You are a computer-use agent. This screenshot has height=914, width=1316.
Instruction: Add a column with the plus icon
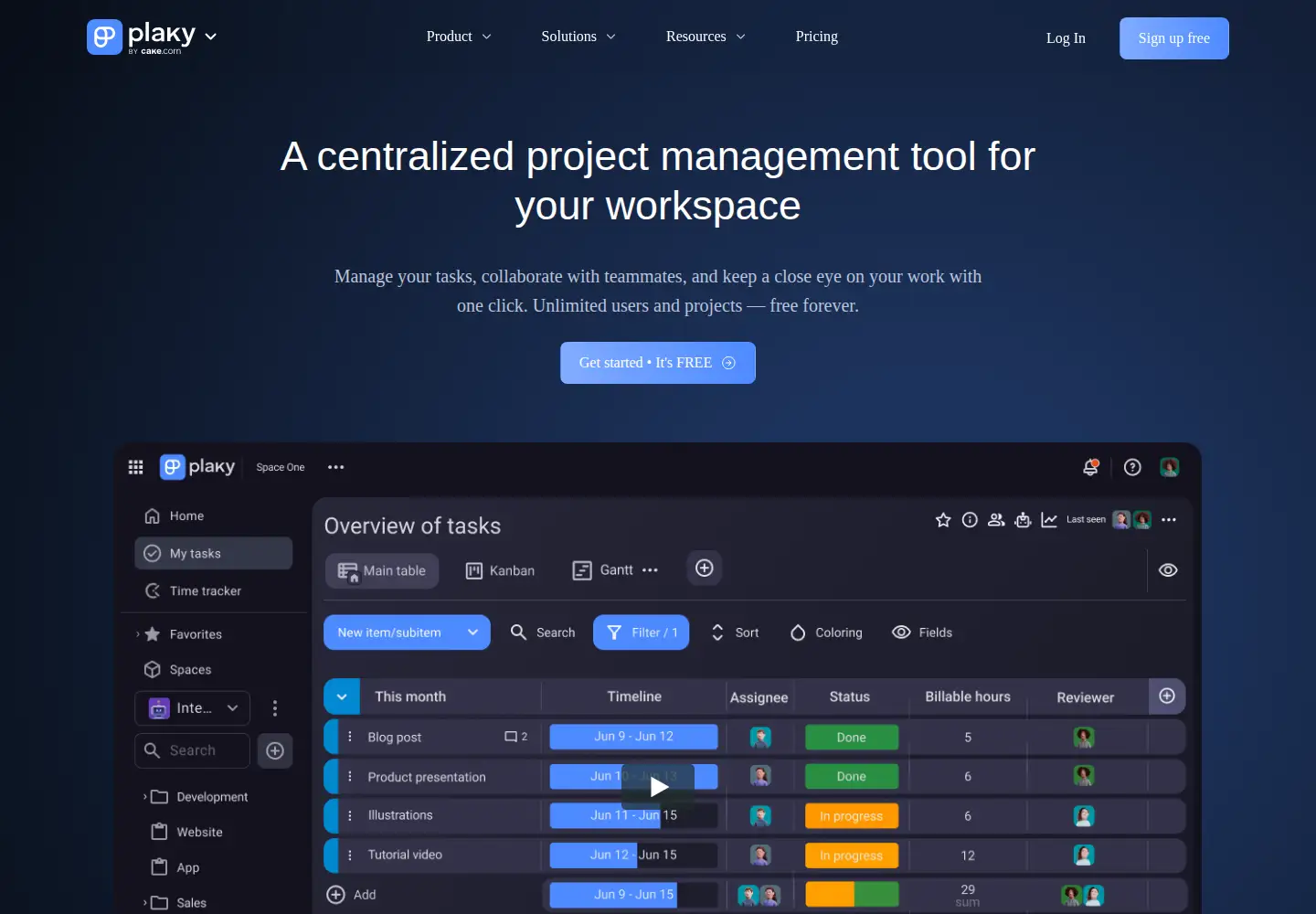pos(1167,696)
